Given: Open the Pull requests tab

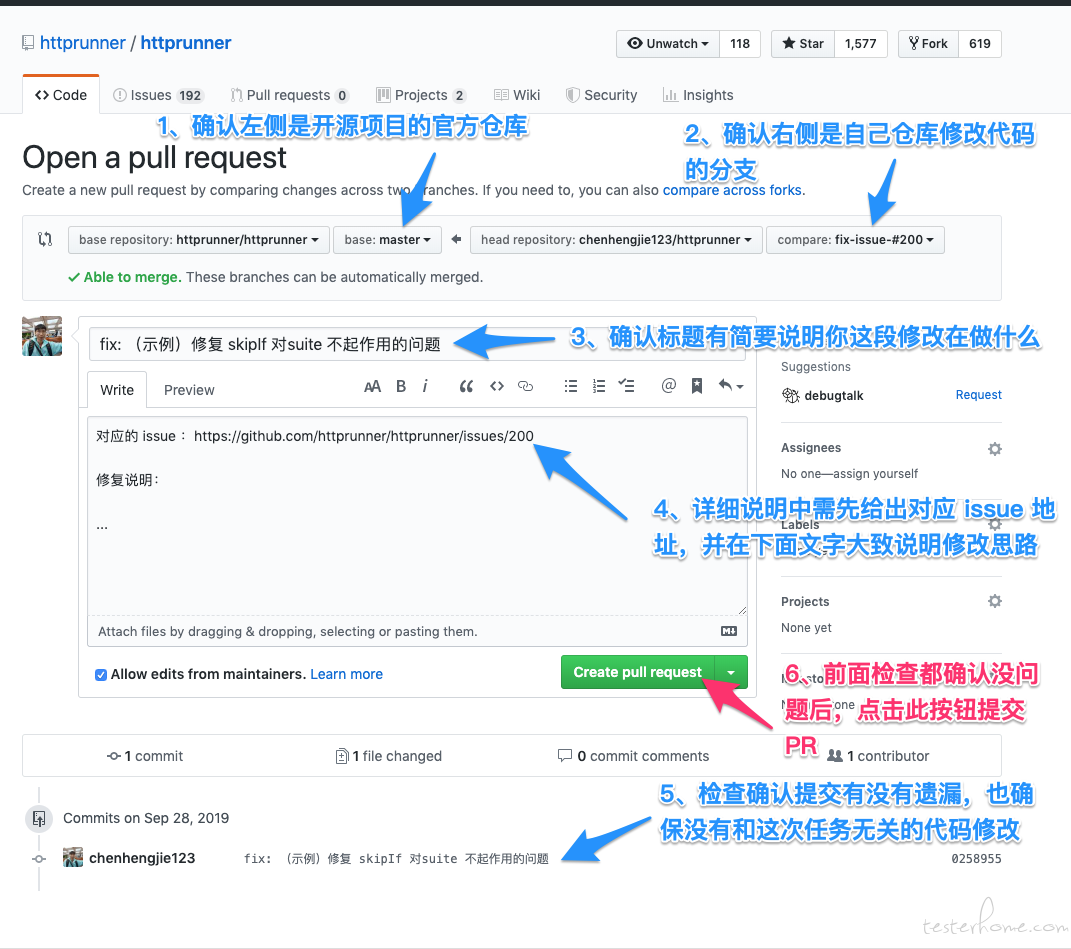Looking at the screenshot, I should pyautogui.click(x=290, y=95).
